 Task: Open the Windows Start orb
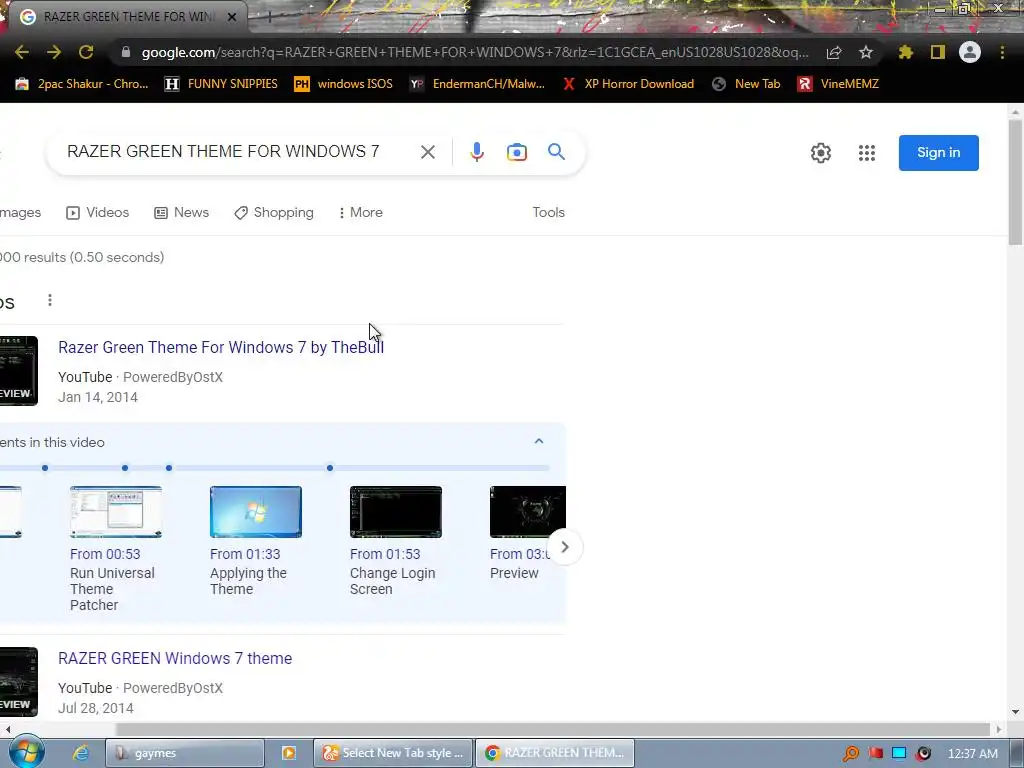coord(26,752)
